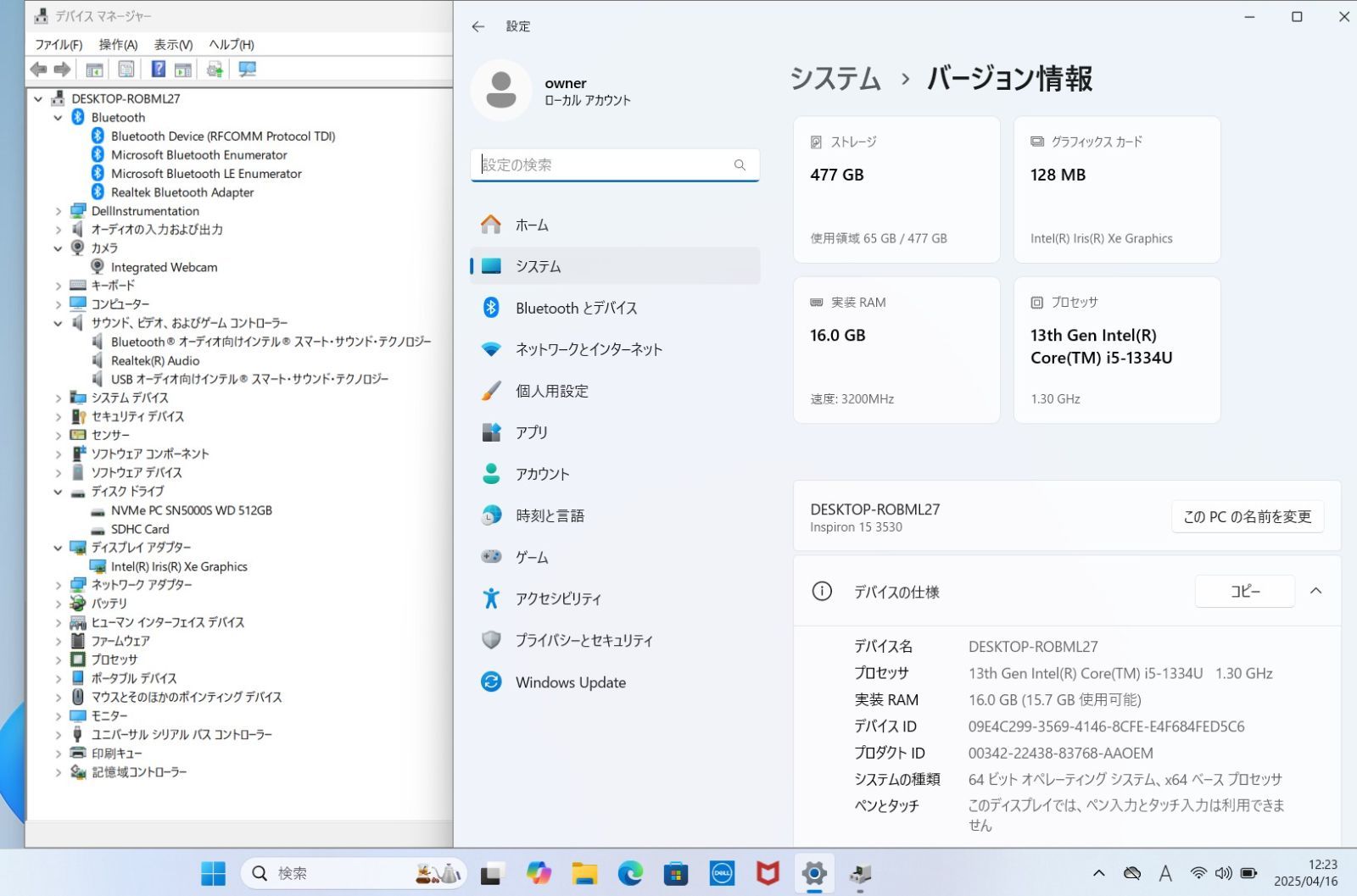The image size is (1357, 896).
Task: Click the update driver toolbar icon in Device Manager
Action: click(215, 70)
